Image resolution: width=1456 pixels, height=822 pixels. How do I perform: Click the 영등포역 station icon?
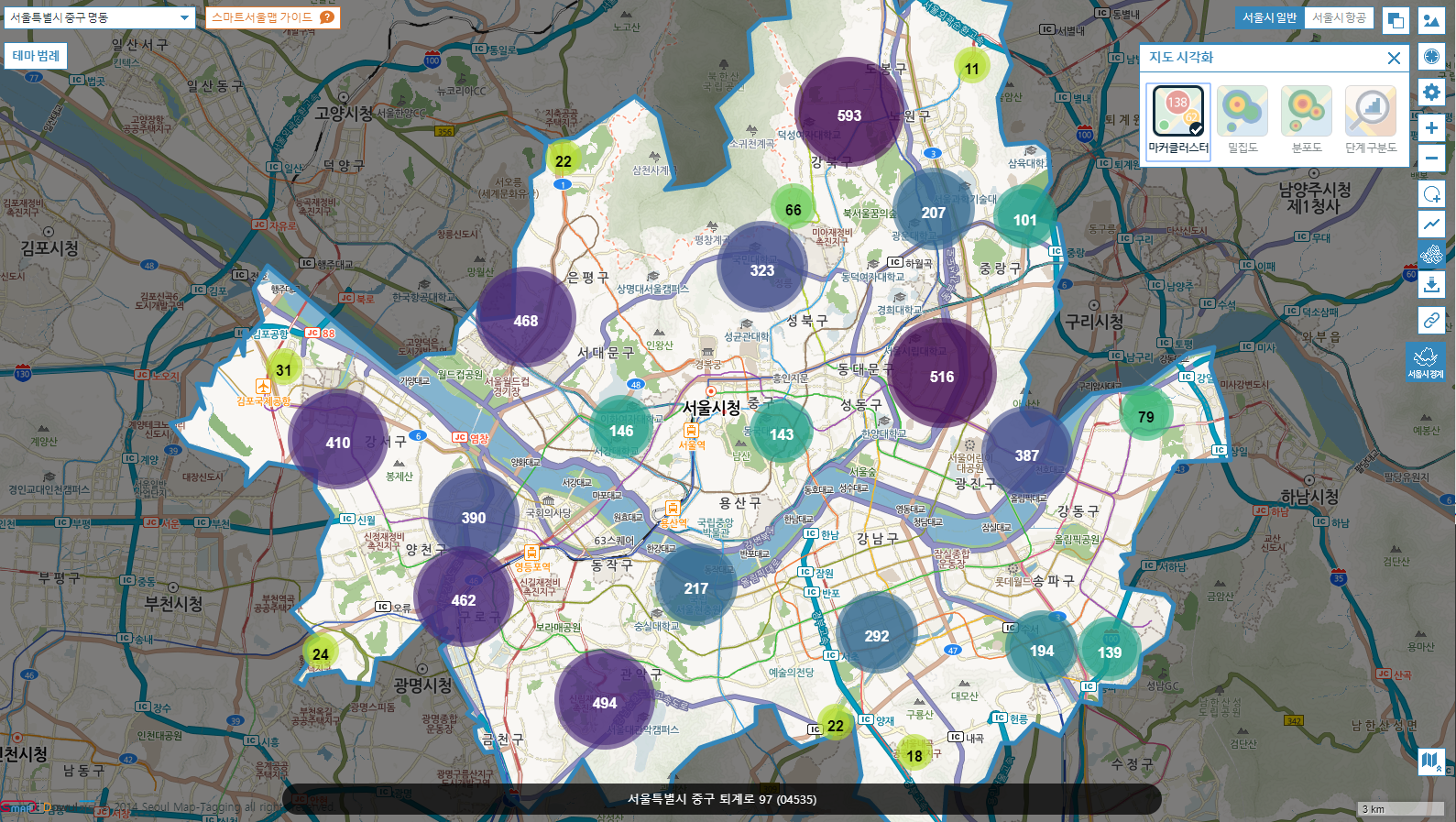[531, 552]
